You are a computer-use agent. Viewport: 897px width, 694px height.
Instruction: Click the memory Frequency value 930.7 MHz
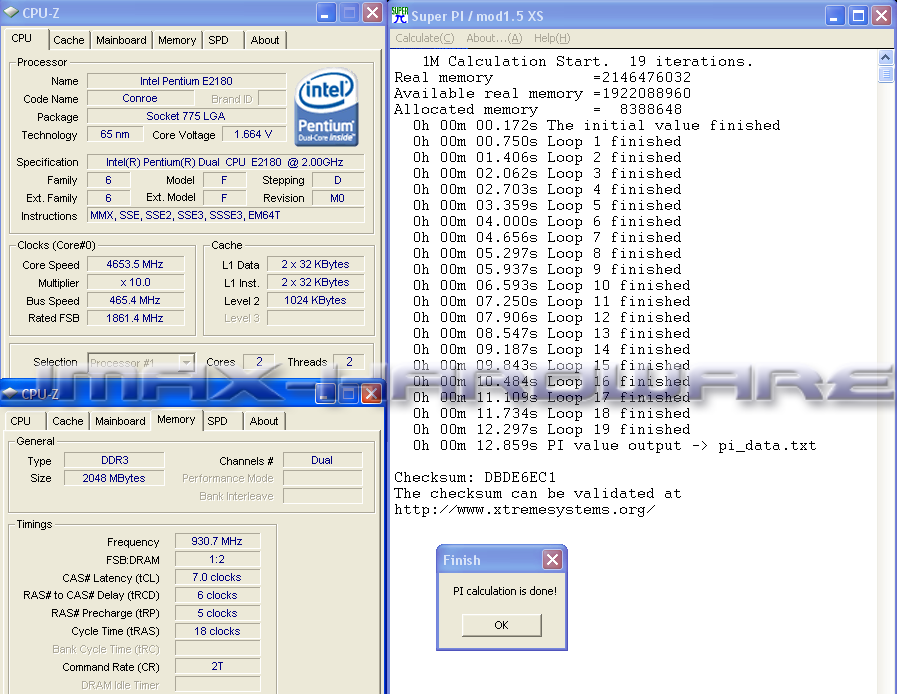(217, 541)
